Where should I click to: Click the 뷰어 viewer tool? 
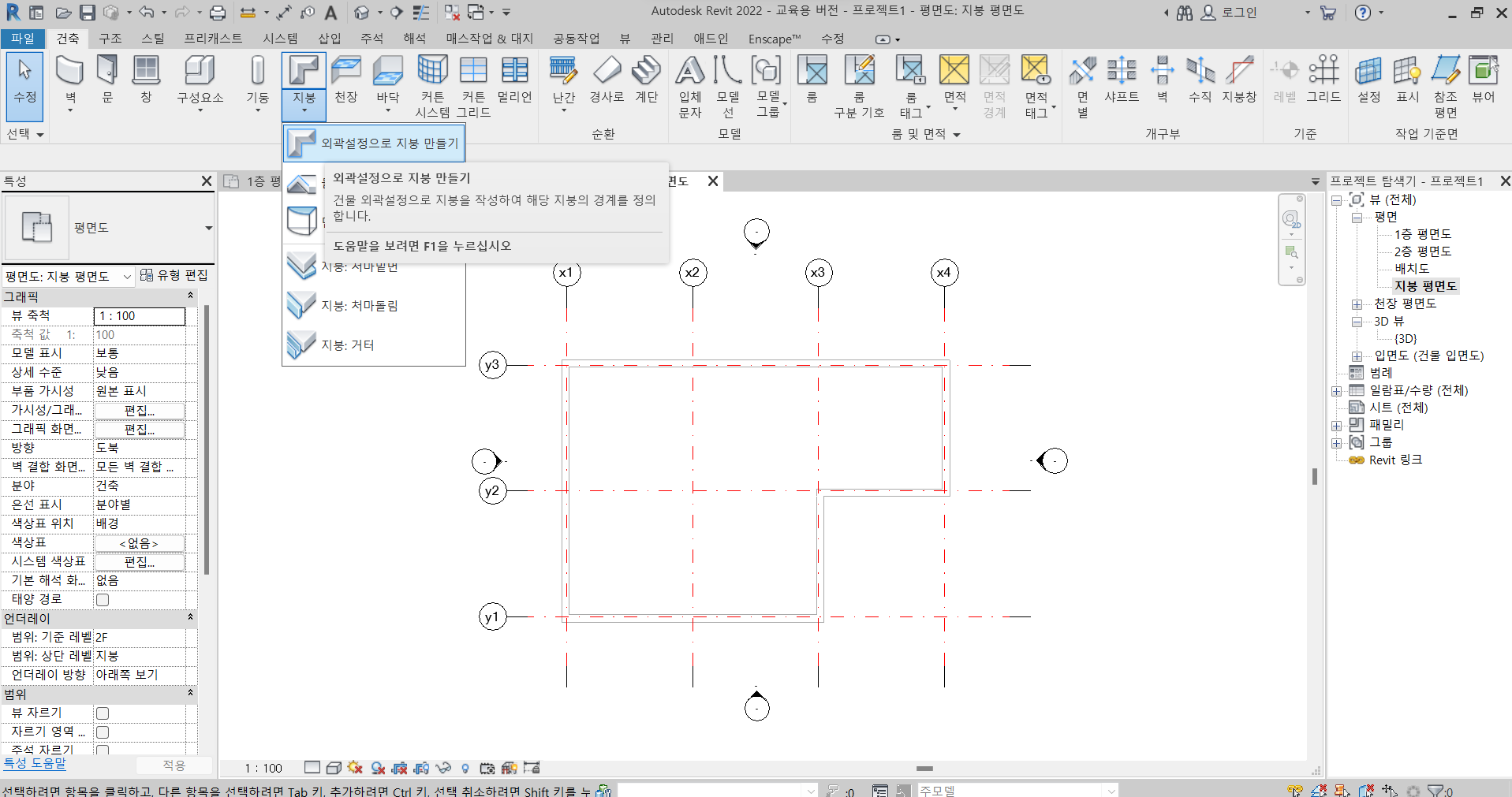click(x=1483, y=79)
